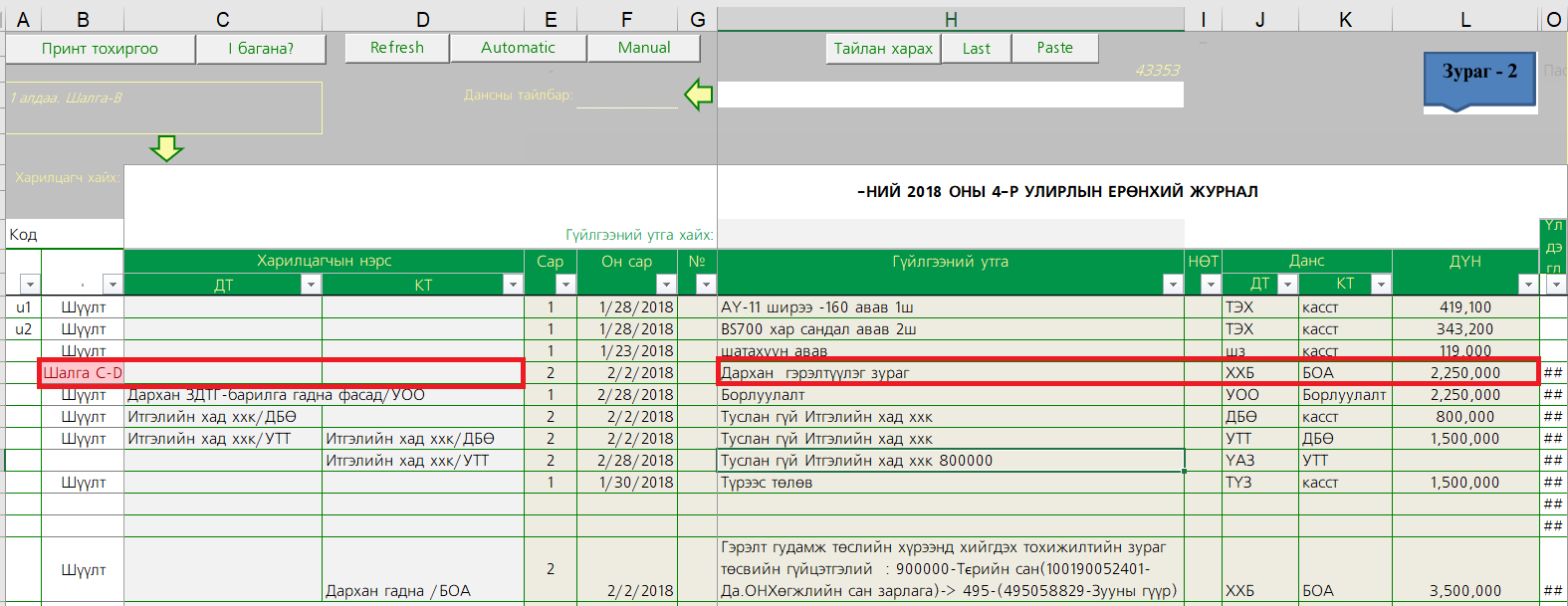The height and width of the screenshot is (606, 1568).
Task: Expand the Сар column filter arrow
Action: (x=564, y=285)
